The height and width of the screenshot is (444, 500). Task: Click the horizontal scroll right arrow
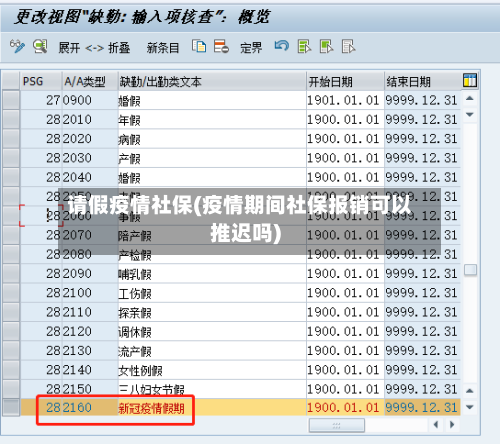[x=452, y=425]
